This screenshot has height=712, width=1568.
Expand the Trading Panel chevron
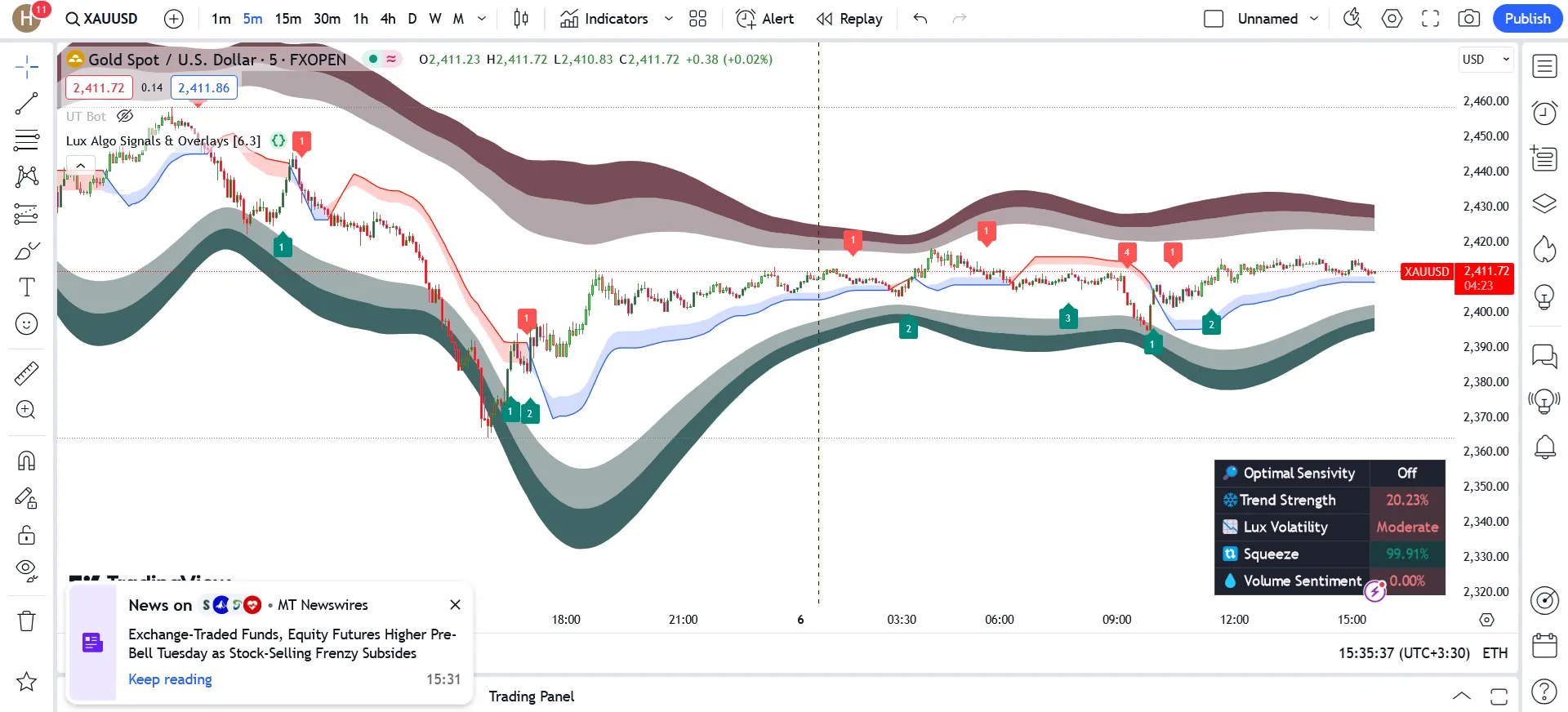point(1461,696)
